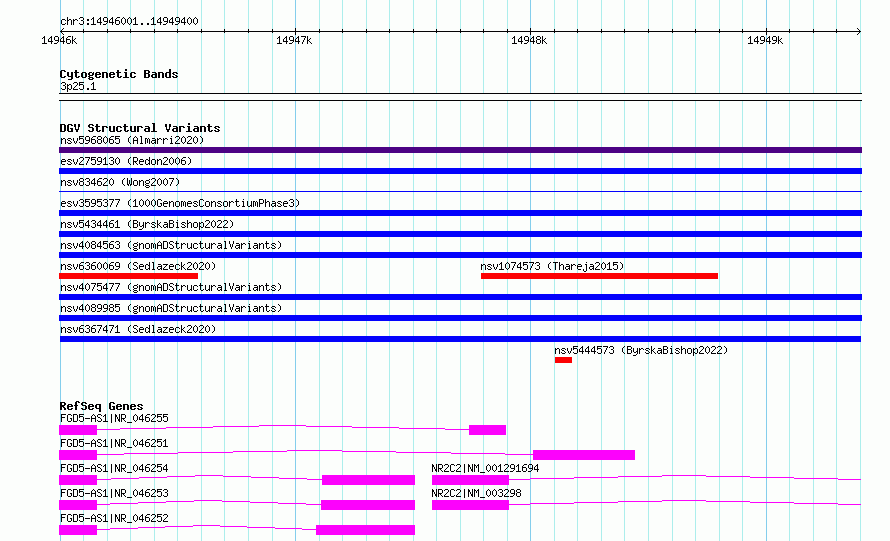This screenshot has height=541, width=890.
Task: Open the NR2C2|NM_003298 transcript label
Action: [476, 493]
